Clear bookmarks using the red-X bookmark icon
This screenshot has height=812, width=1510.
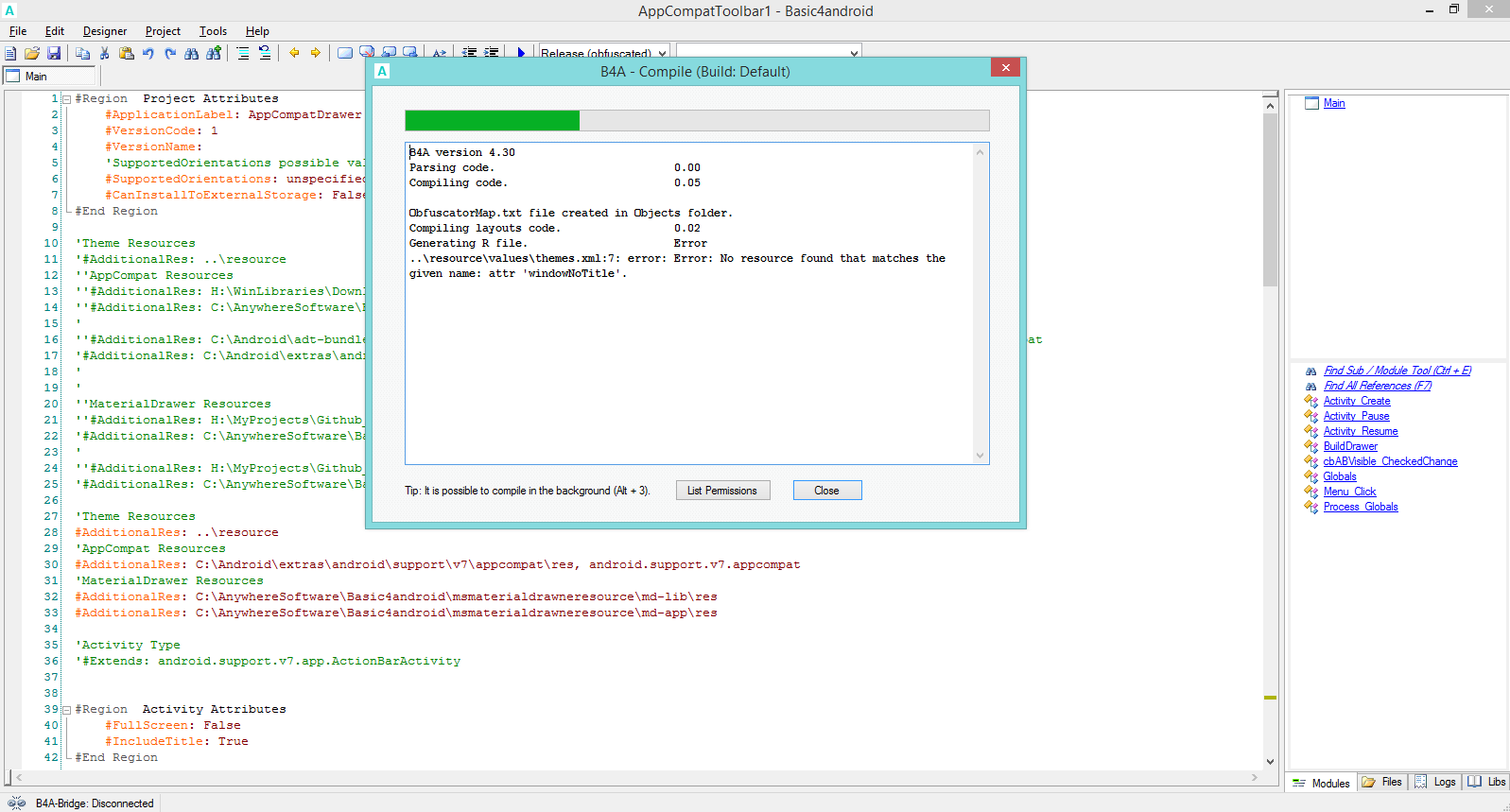367,53
